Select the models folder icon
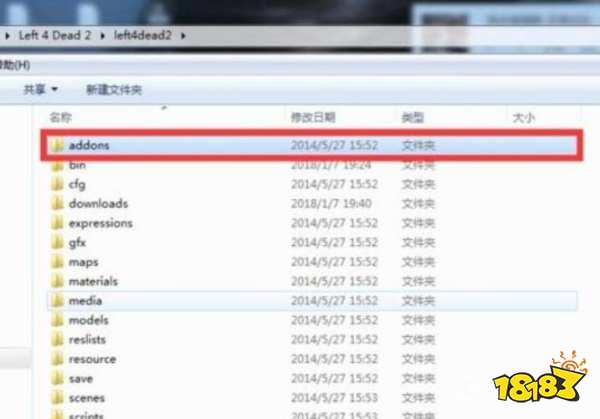600x419 pixels. click(x=57, y=320)
